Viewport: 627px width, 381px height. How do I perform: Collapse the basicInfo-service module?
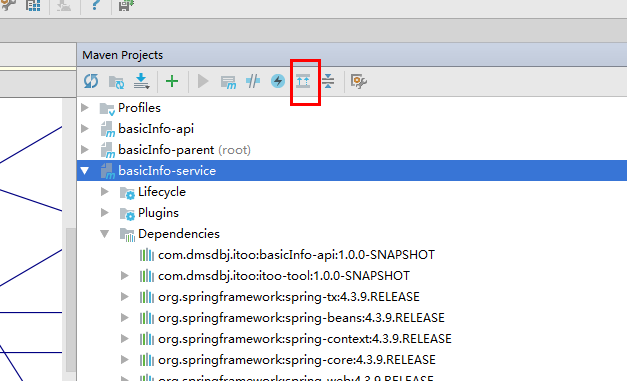click(x=85, y=171)
